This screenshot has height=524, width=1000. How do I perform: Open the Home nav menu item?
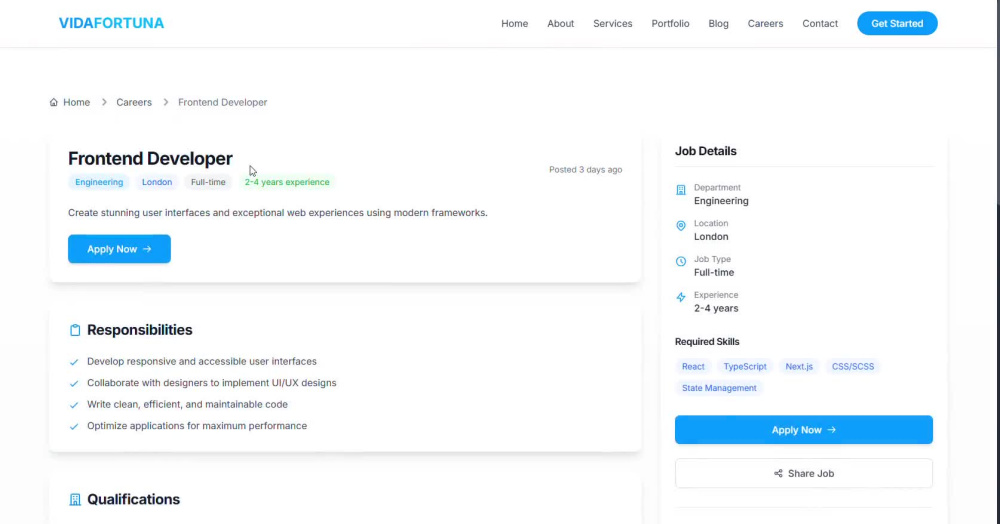tap(514, 24)
